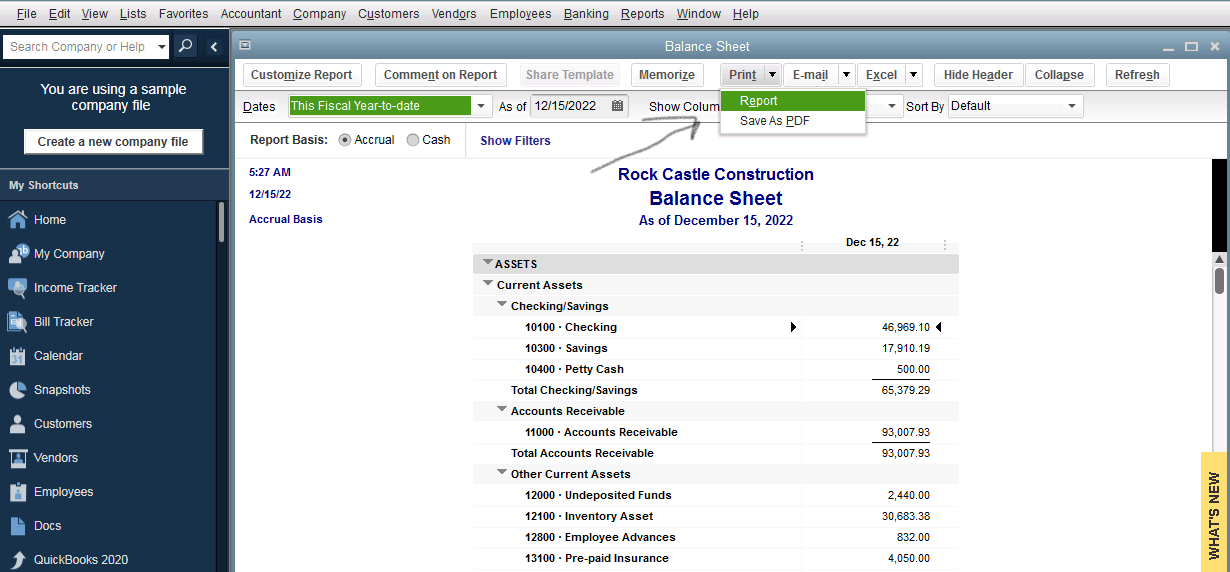Click Hide Header button

(978, 75)
